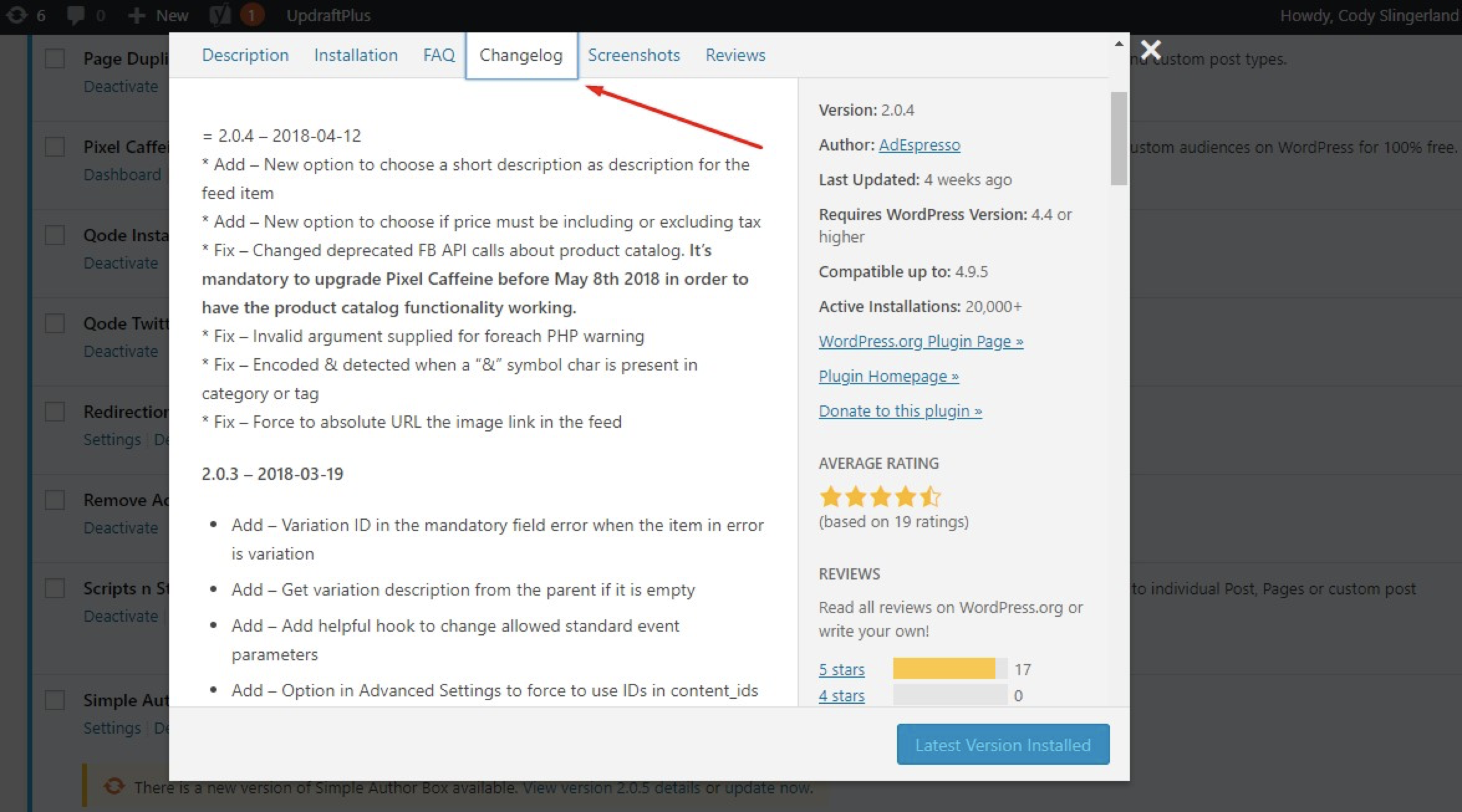Click the (based on 19 ratings) text

[893, 522]
